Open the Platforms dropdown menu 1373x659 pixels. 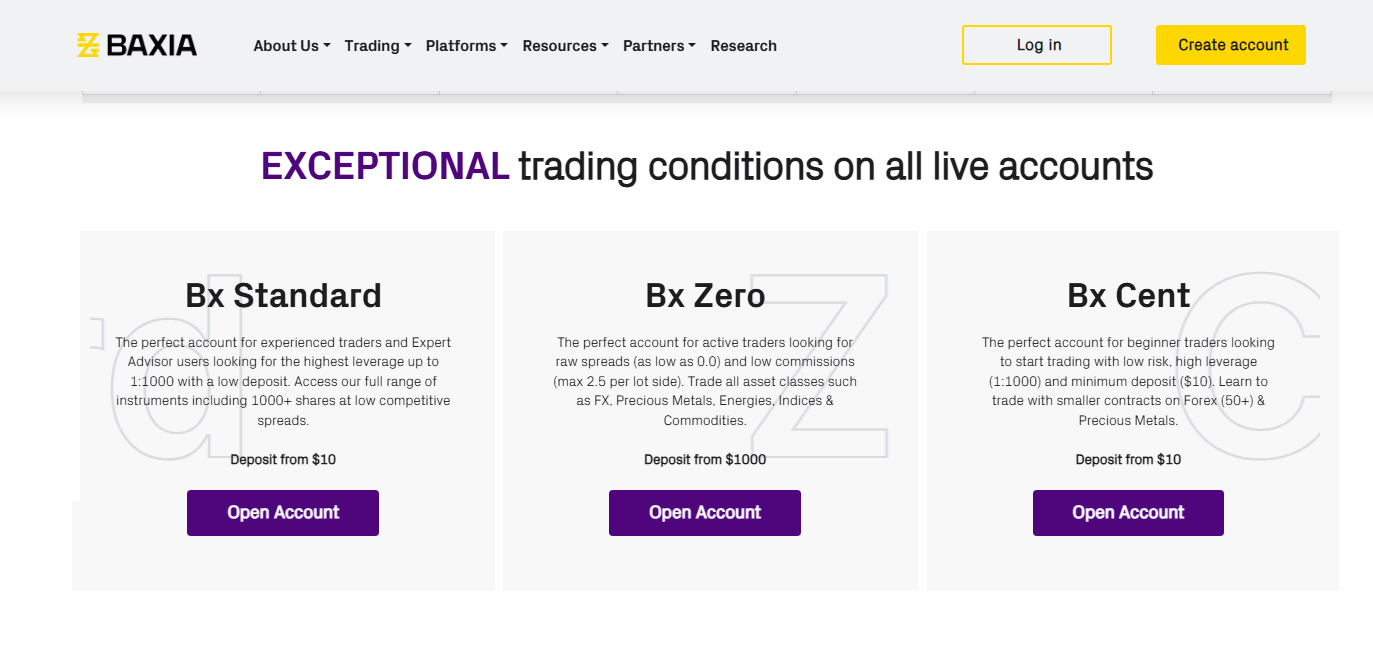[x=467, y=46]
